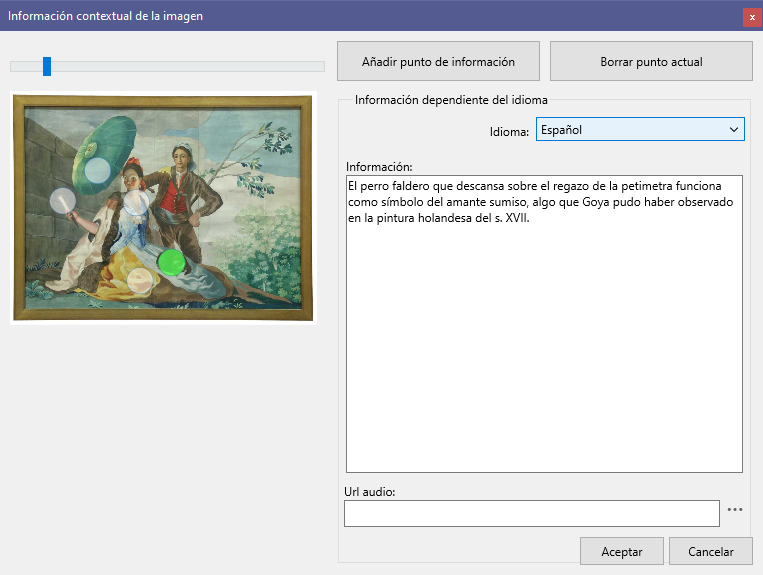The image size is (763, 575).
Task: Open the audio file browse ellipsis button
Action: (x=735, y=510)
